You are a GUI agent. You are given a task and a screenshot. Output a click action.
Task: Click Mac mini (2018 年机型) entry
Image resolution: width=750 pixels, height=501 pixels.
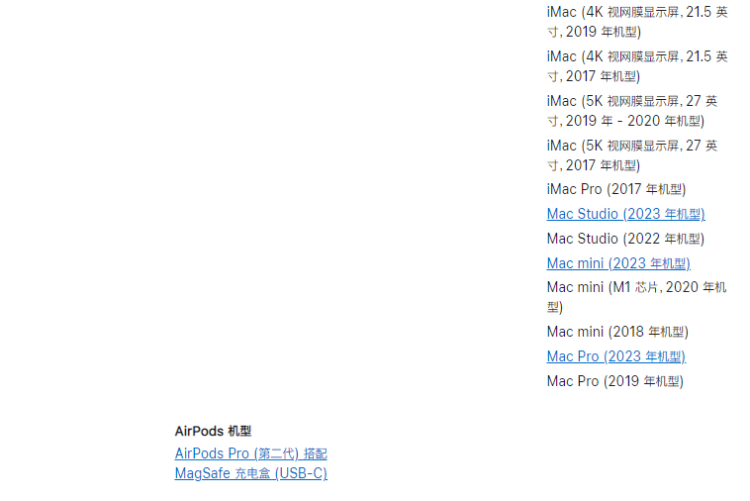click(618, 332)
